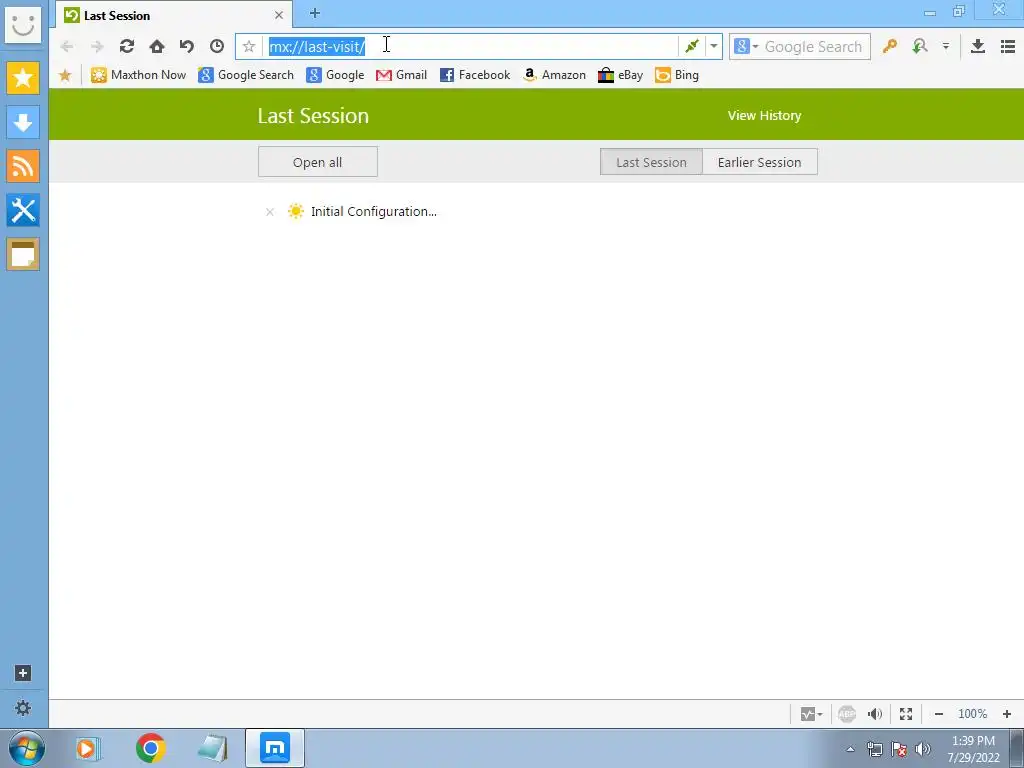Click the green engine switch lightning icon
This screenshot has width=1024, height=768.
click(692, 46)
